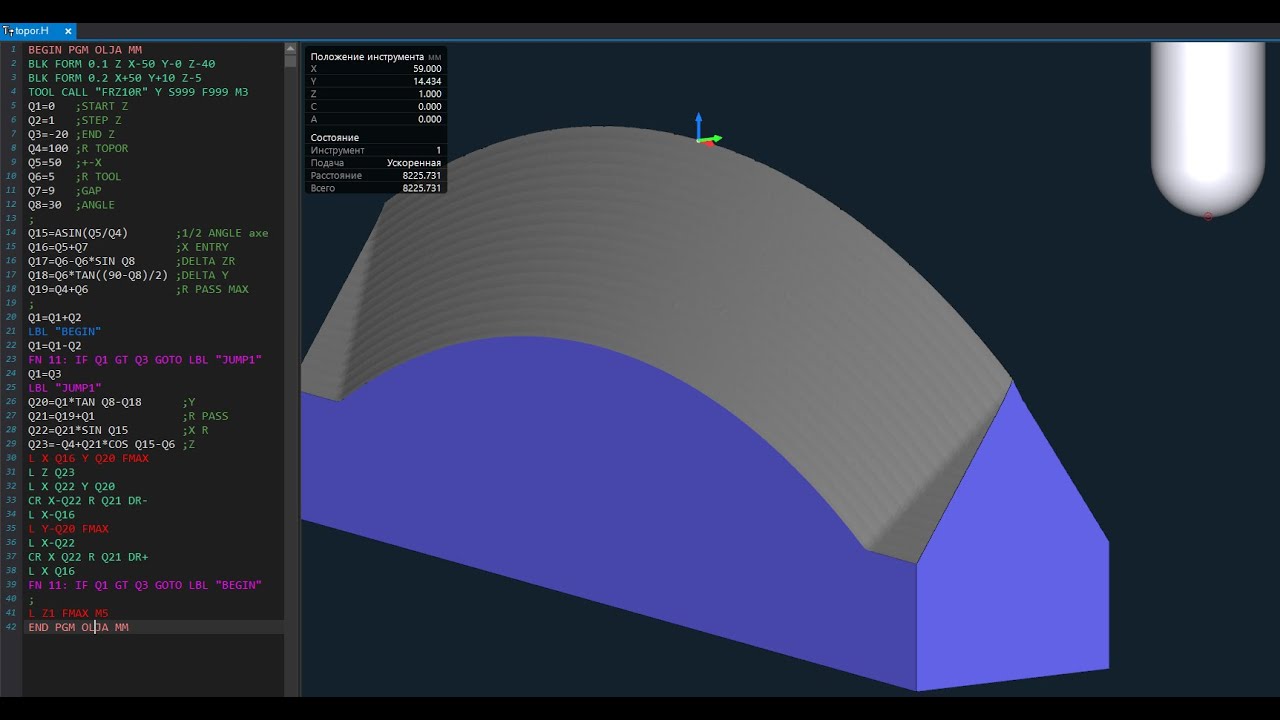Click line number 42 in the gutter
Screen dimensions: 1280x720
pyautogui.click(x=12, y=627)
